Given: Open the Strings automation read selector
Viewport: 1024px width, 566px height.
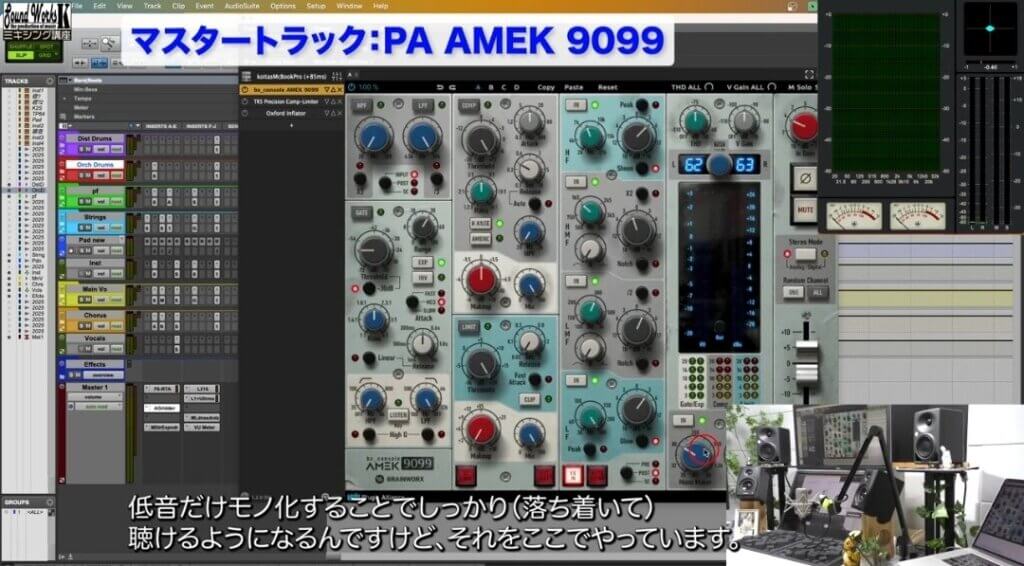Looking at the screenshot, I should 116,227.
